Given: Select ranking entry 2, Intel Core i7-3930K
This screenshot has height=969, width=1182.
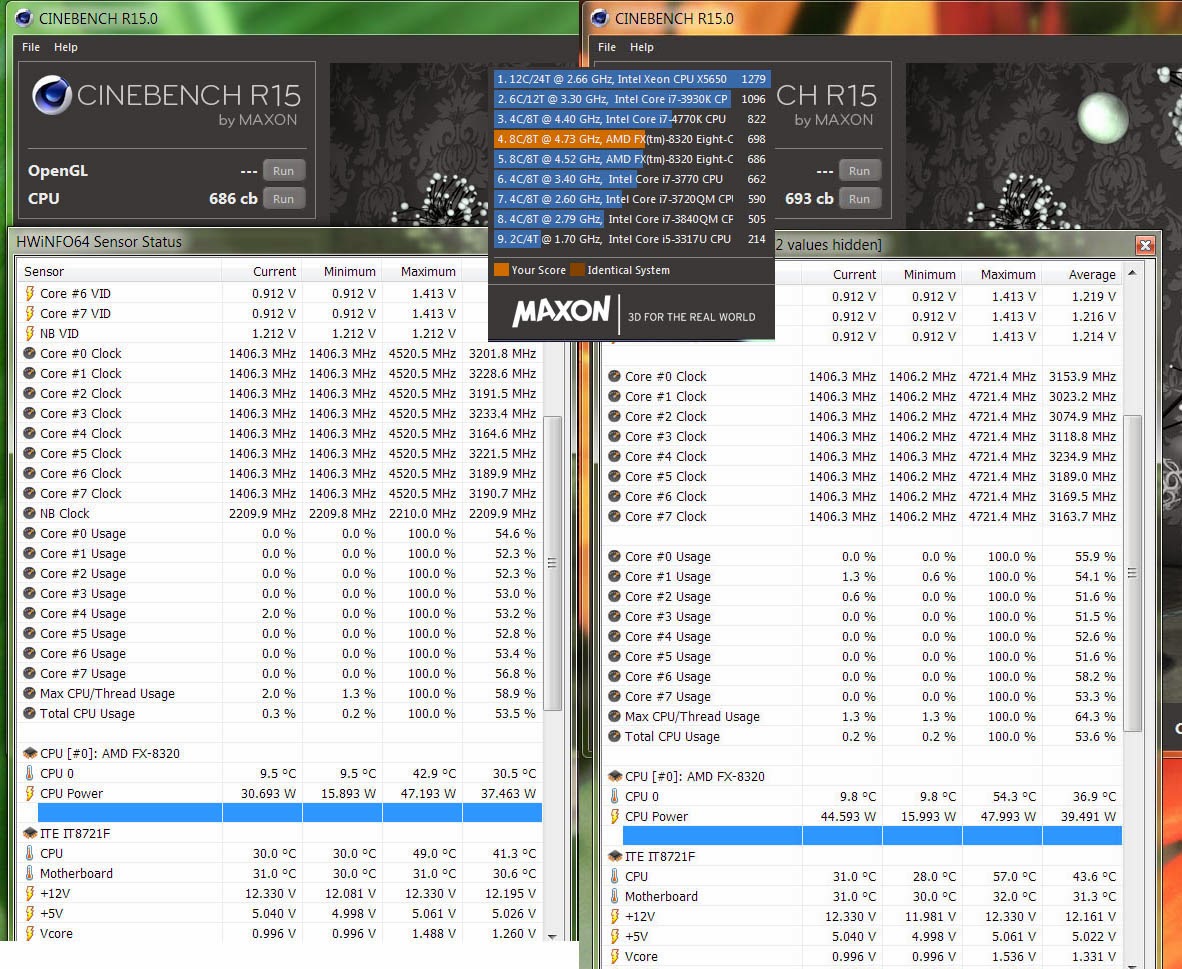Looking at the screenshot, I should click(x=632, y=99).
